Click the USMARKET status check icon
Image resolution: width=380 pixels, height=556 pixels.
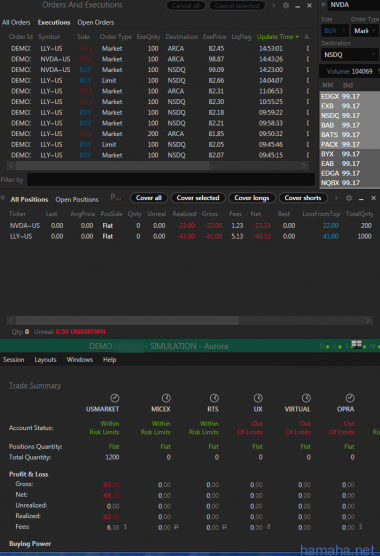coord(115,398)
